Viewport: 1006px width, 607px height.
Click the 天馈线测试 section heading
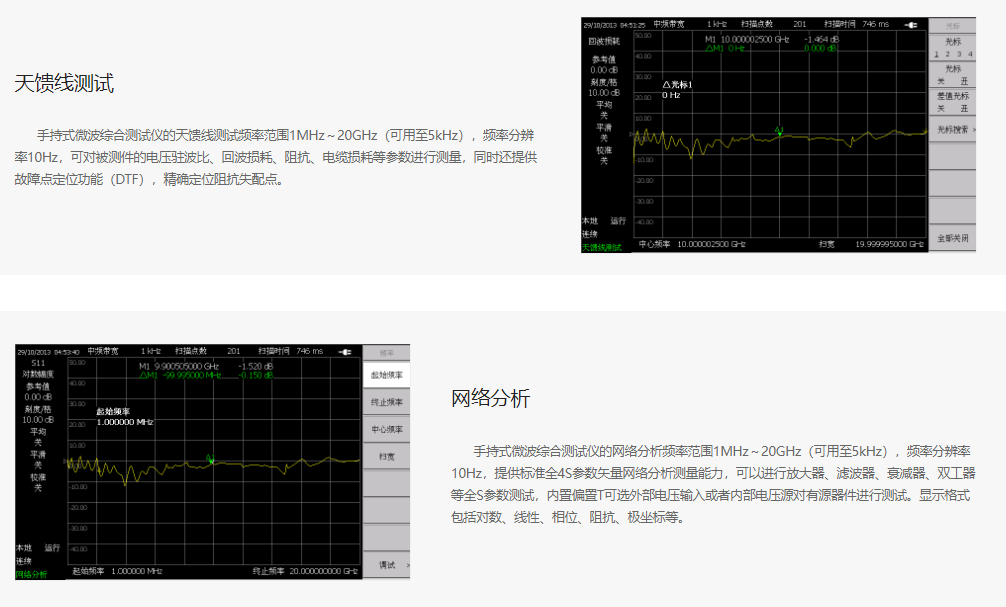(x=64, y=83)
